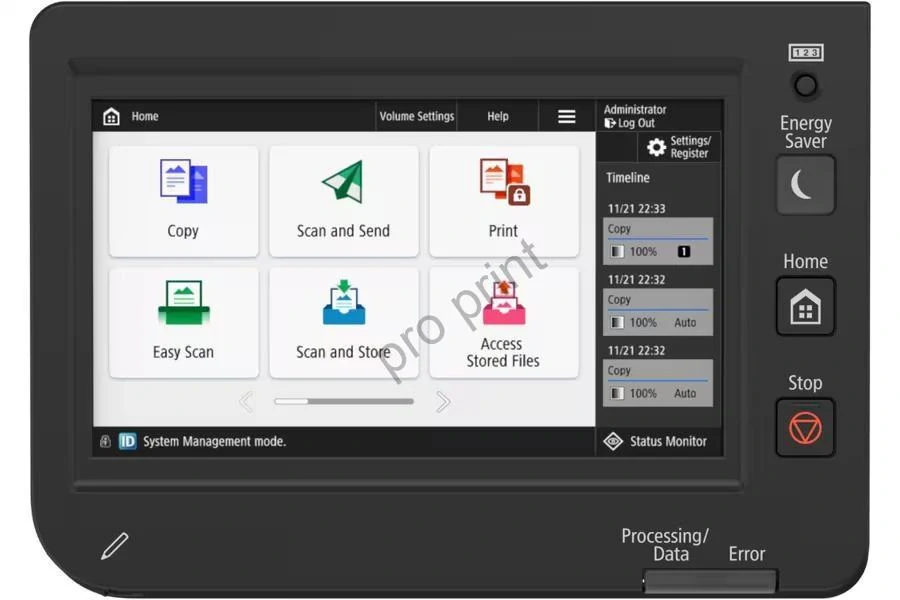Open the Print tile

pyautogui.click(x=503, y=201)
